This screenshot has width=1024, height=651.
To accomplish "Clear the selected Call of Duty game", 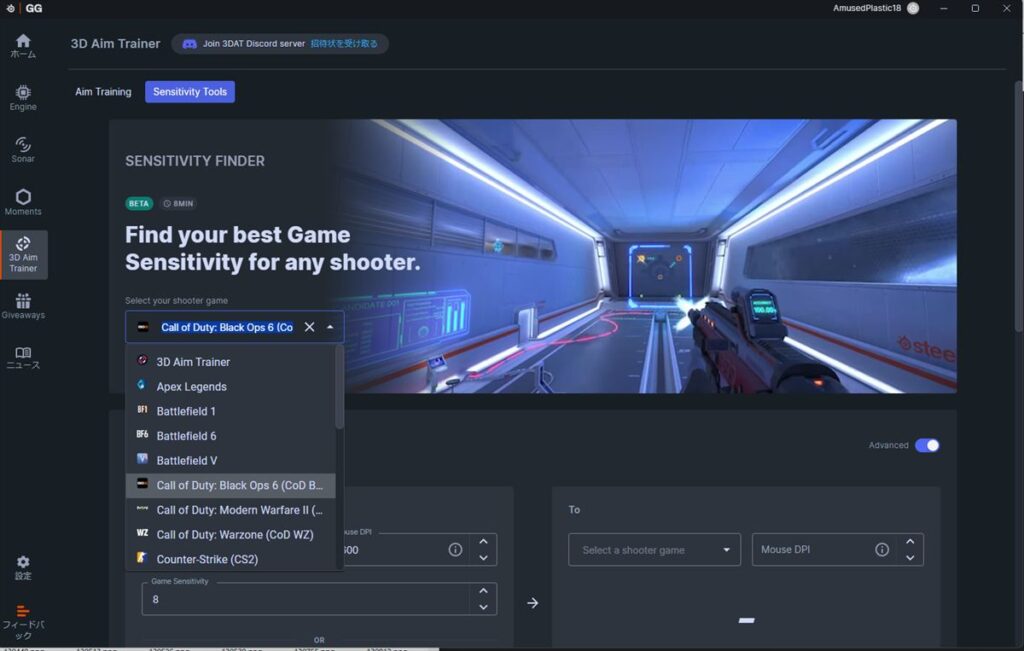I will click(x=309, y=327).
